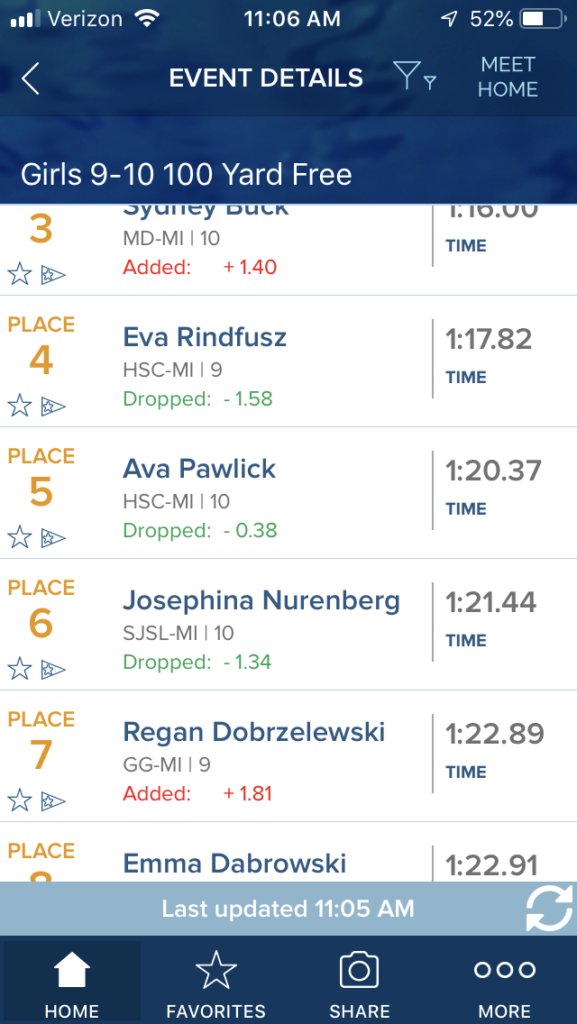Tap team pennant icon for Ava Pawlick

(53, 538)
